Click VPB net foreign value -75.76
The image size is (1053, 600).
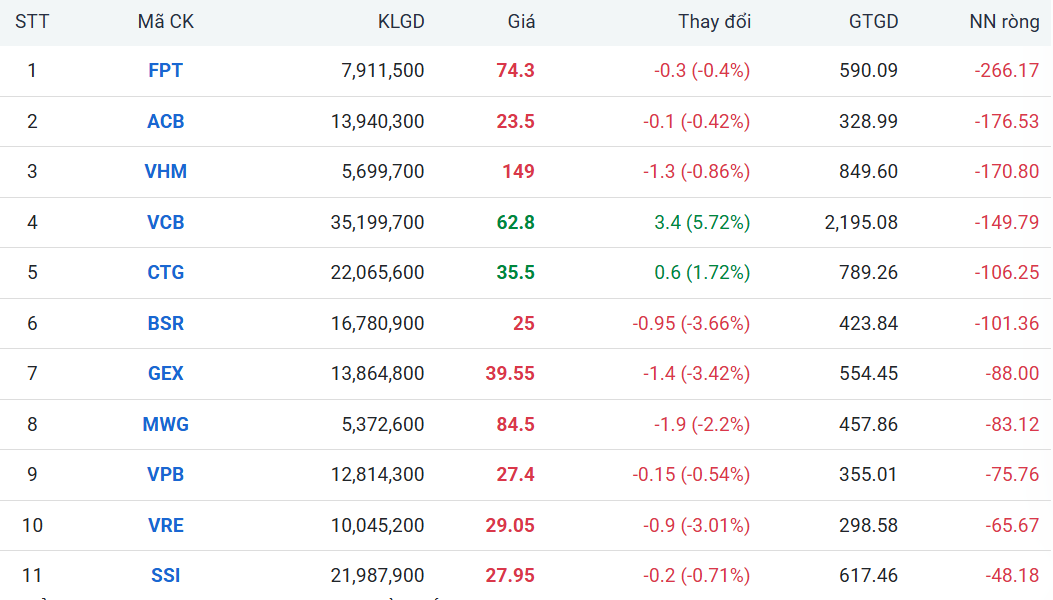pos(1012,474)
